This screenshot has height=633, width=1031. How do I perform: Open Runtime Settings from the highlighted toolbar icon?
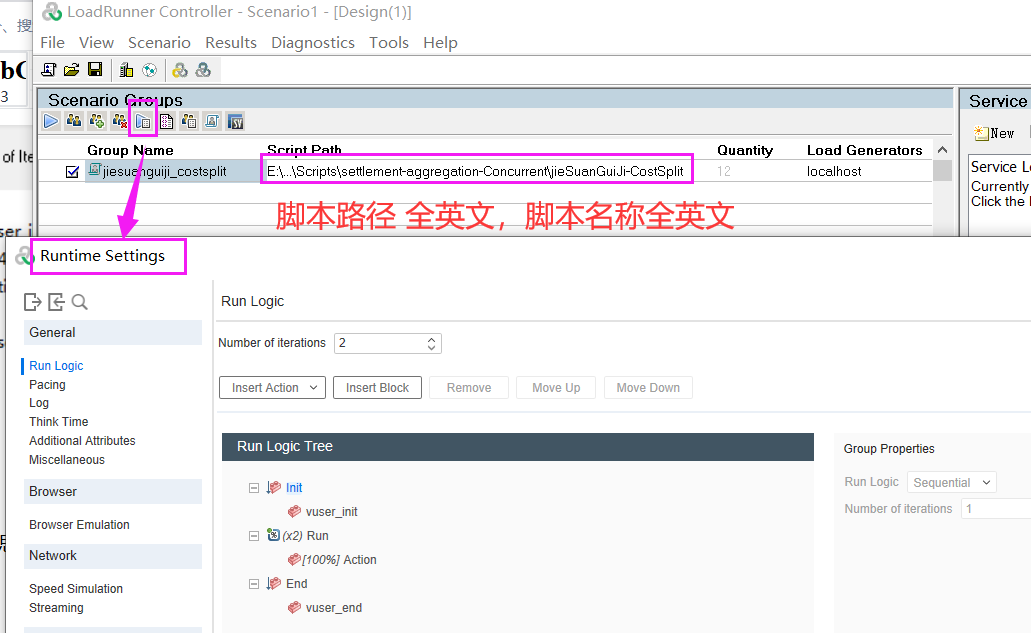[x=143, y=121]
